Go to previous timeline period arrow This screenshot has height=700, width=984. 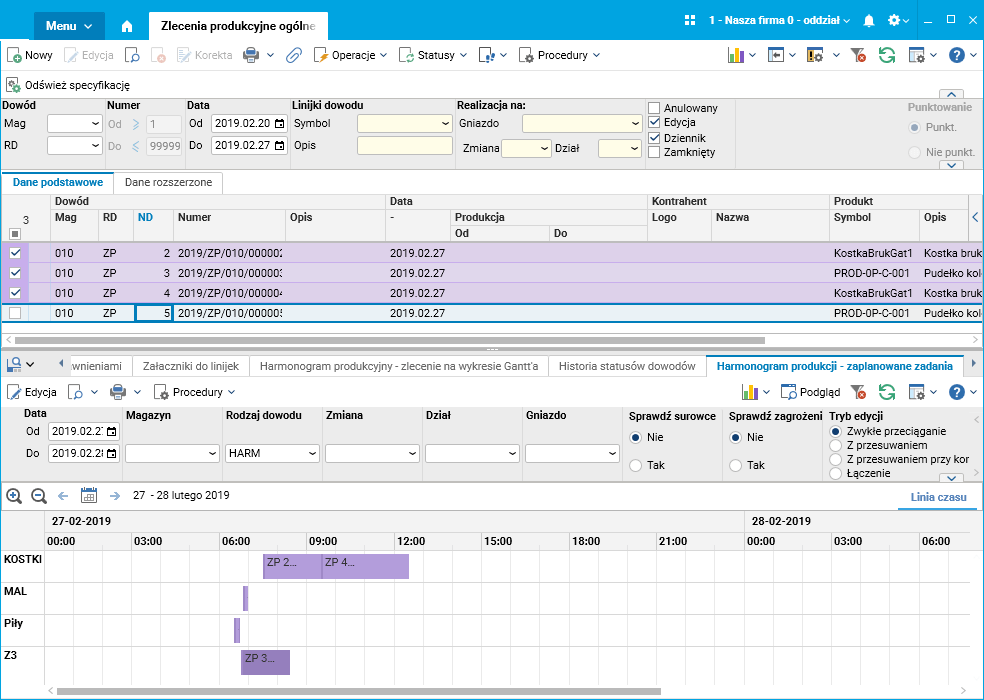(63, 496)
